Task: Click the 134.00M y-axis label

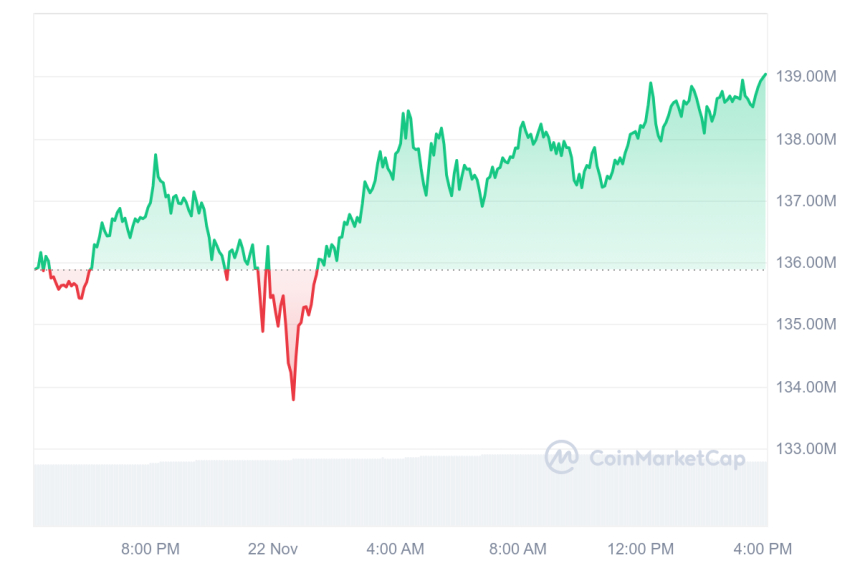Action: pyautogui.click(x=808, y=387)
